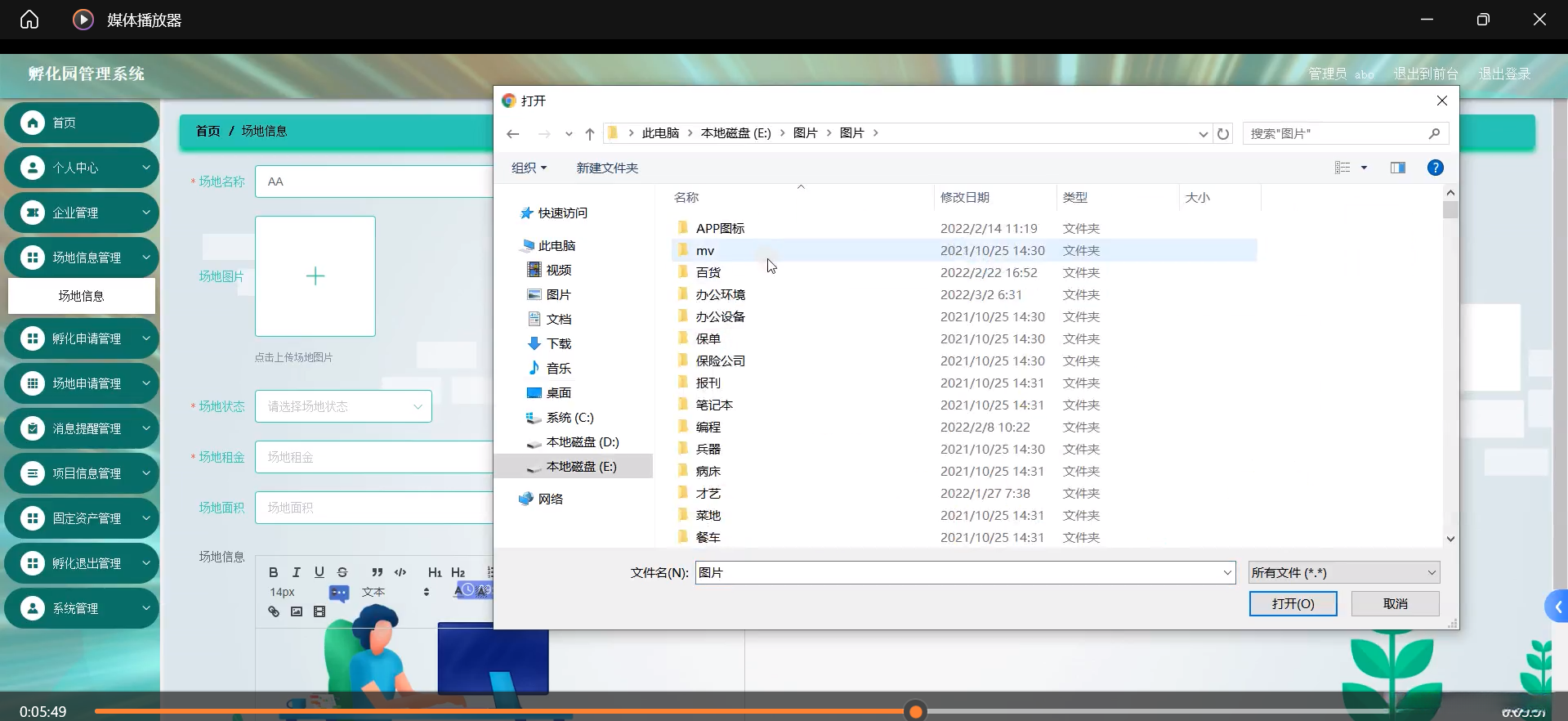Viewport: 1568px width, 721px height.
Task: Click 新建文件夹 in file dialog
Action: click(607, 168)
